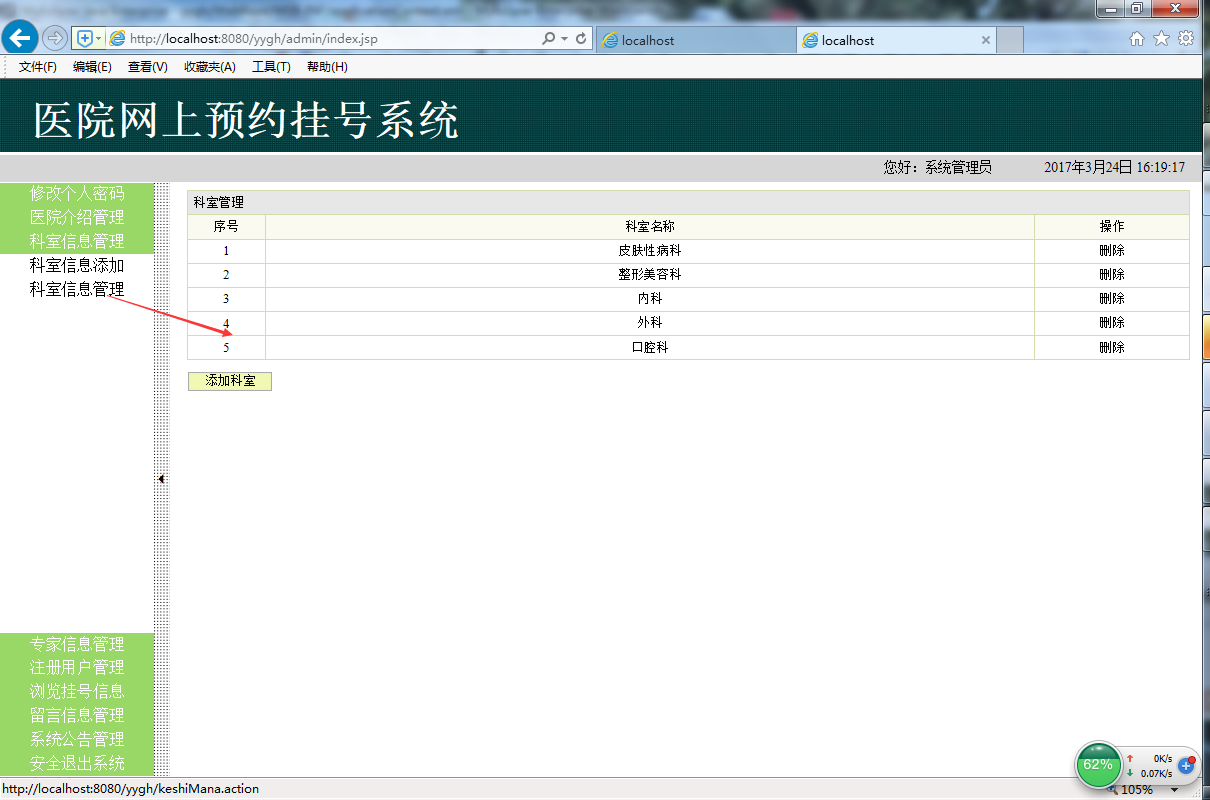Refresh the page with the reload icon
1210x800 pixels.
point(581,38)
